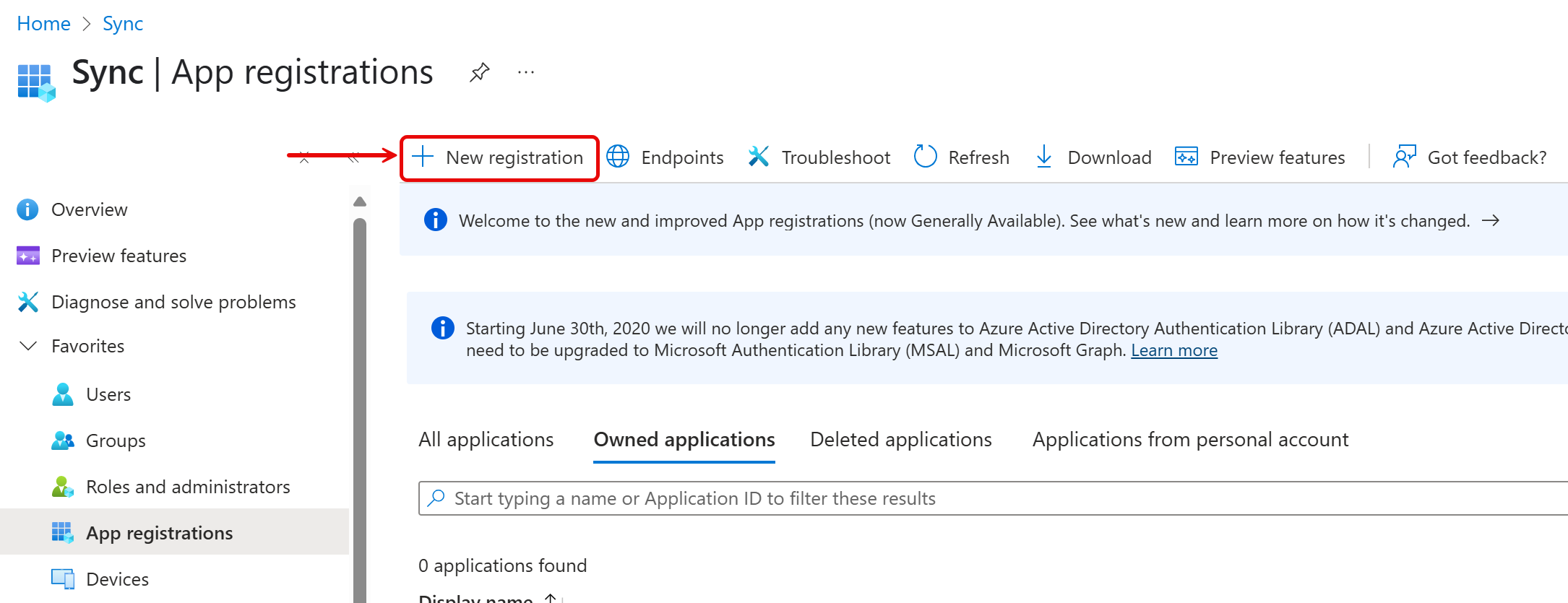1568x603 pixels.
Task: Open Users in the Favorites menu
Action: coord(108,394)
